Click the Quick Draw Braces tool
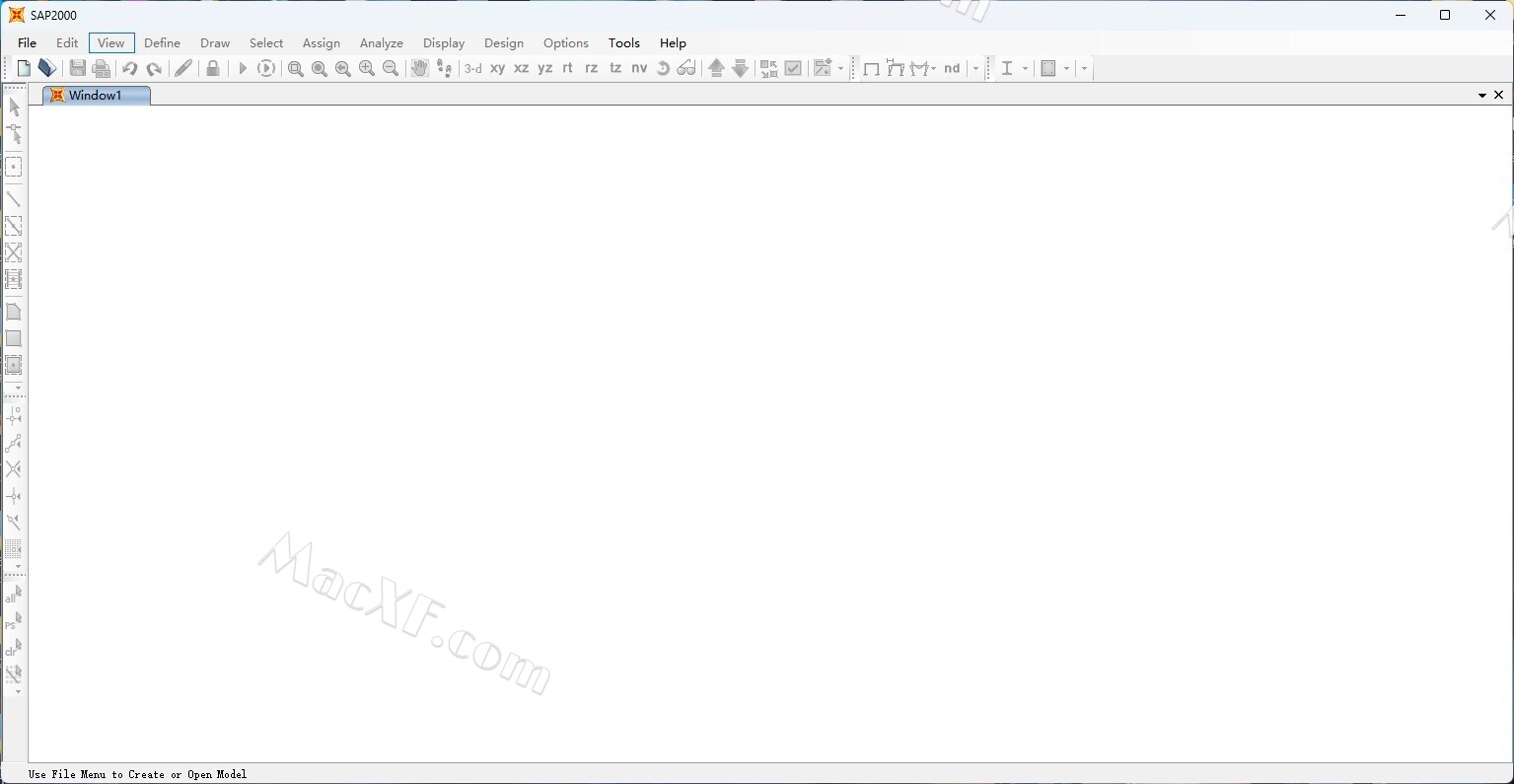The height and width of the screenshot is (784, 1514). 14,252
